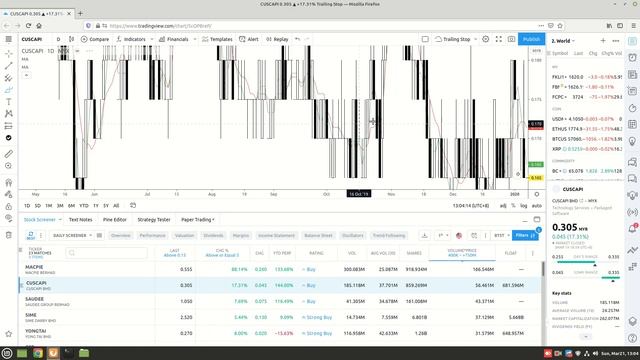640x360 pixels.
Task: Open the Pine Editor tab
Action: (x=115, y=220)
